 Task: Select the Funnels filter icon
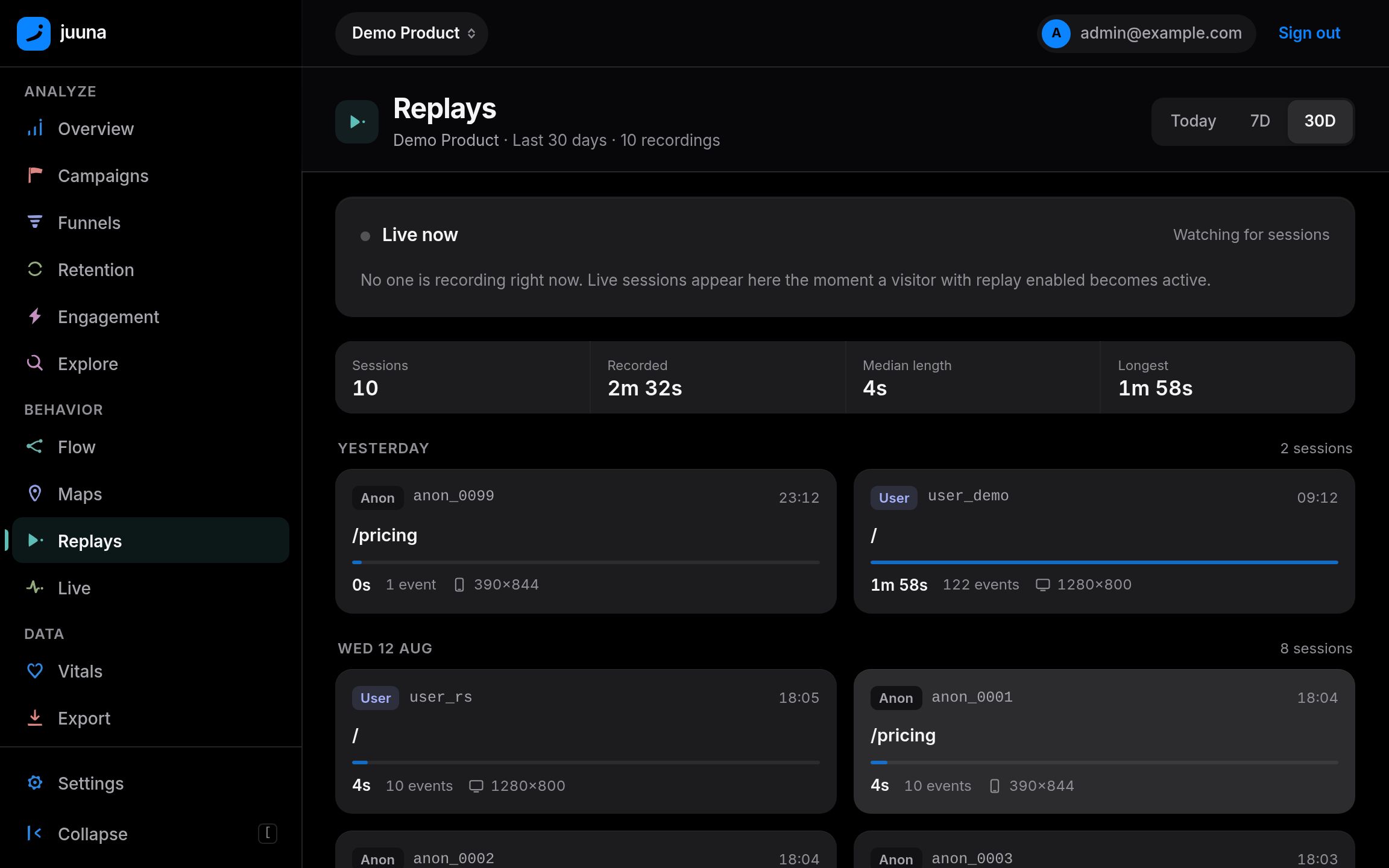(35, 222)
